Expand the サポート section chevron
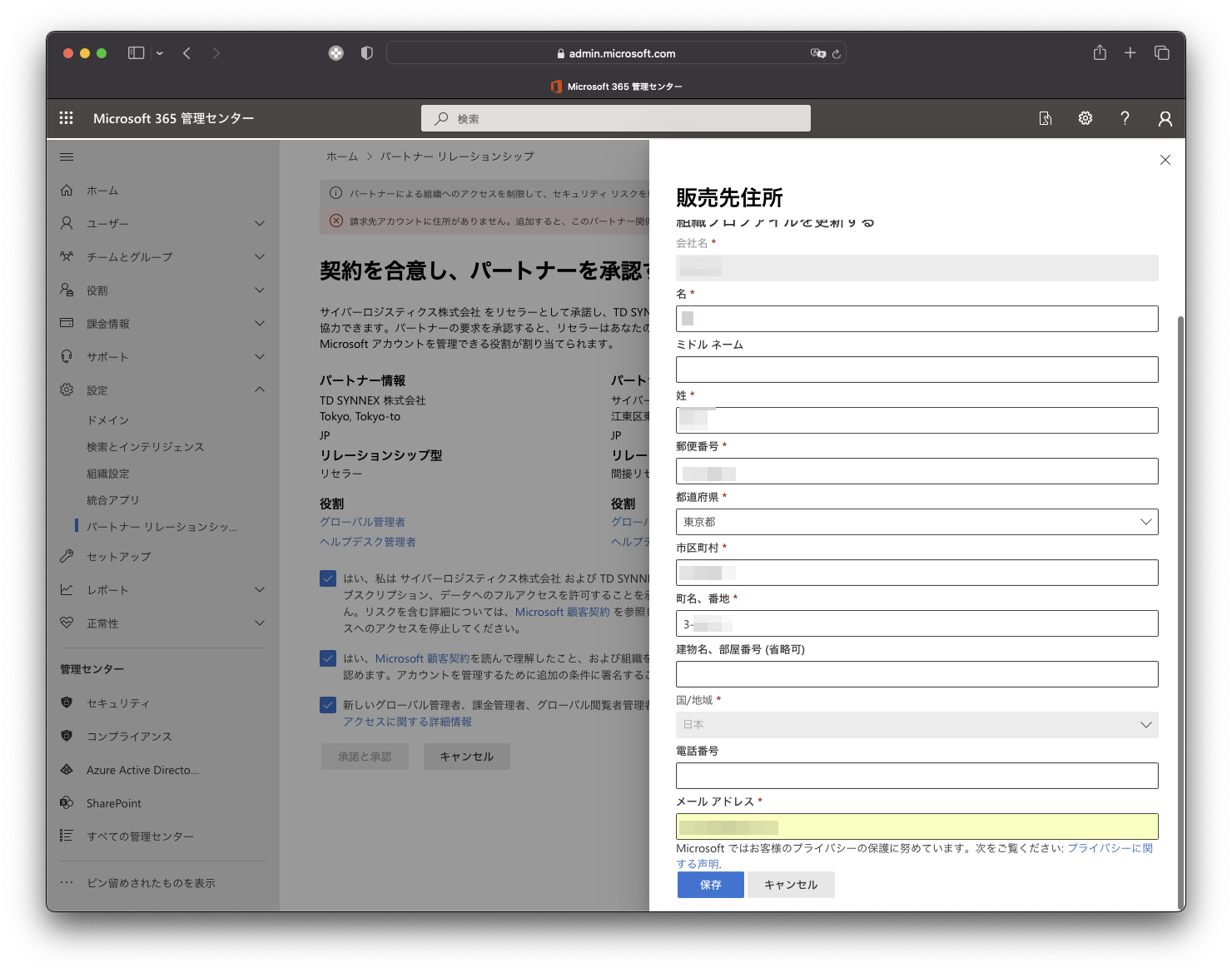 point(260,356)
